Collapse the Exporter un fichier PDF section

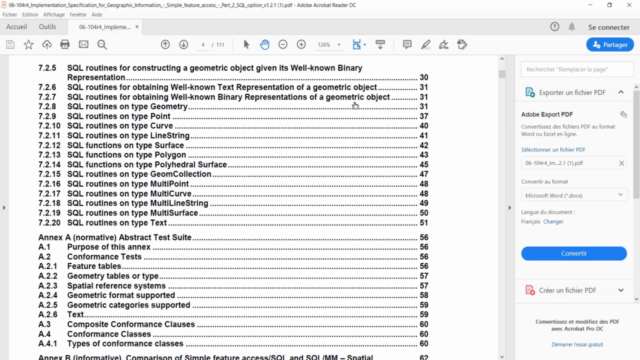click(621, 92)
